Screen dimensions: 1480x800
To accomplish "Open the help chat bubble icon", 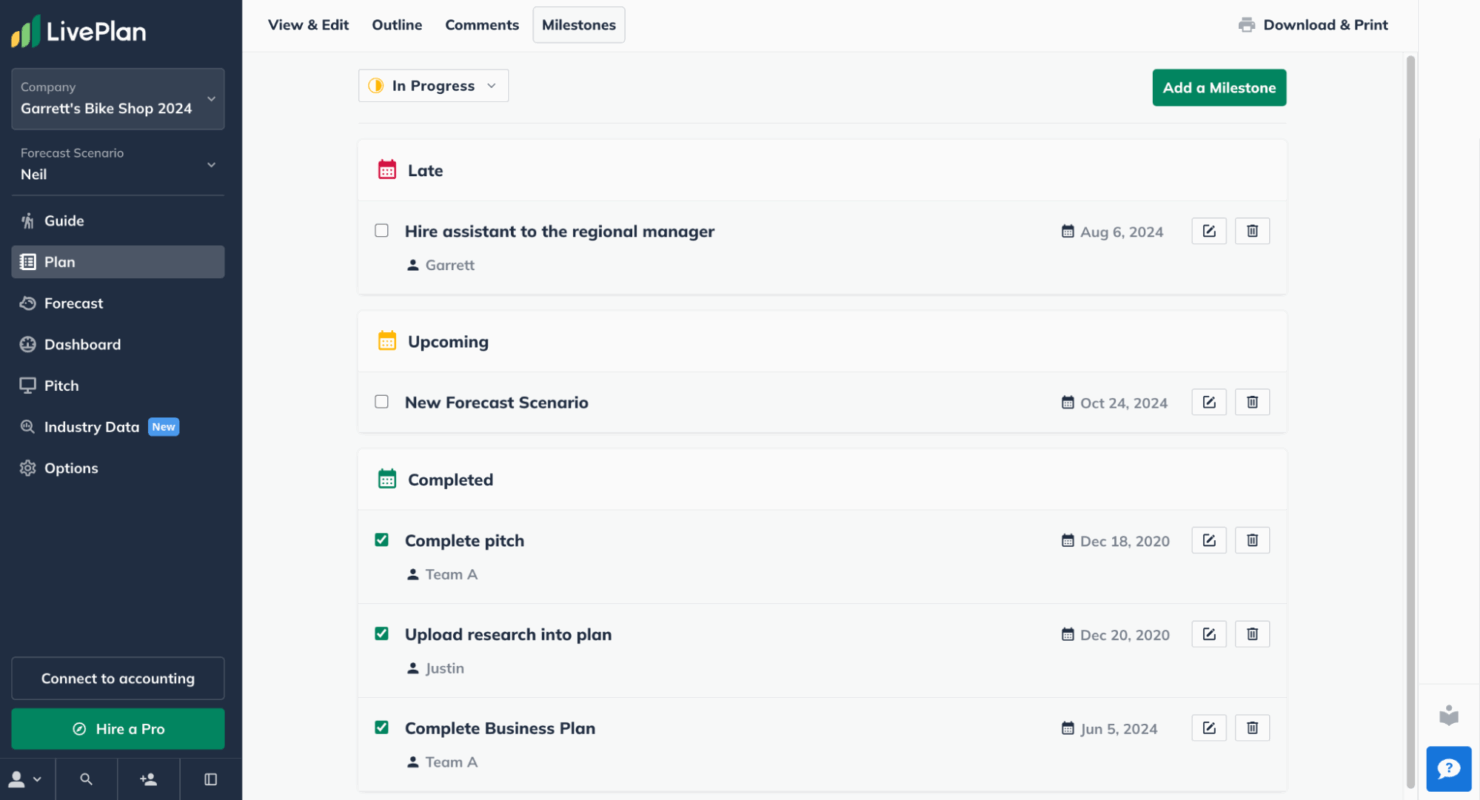I will [1449, 769].
